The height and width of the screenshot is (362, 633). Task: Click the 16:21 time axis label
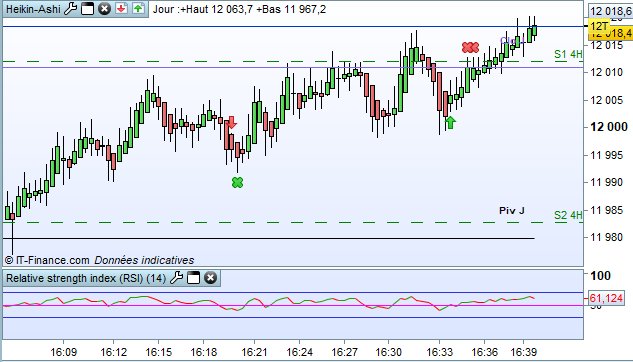(x=254, y=352)
